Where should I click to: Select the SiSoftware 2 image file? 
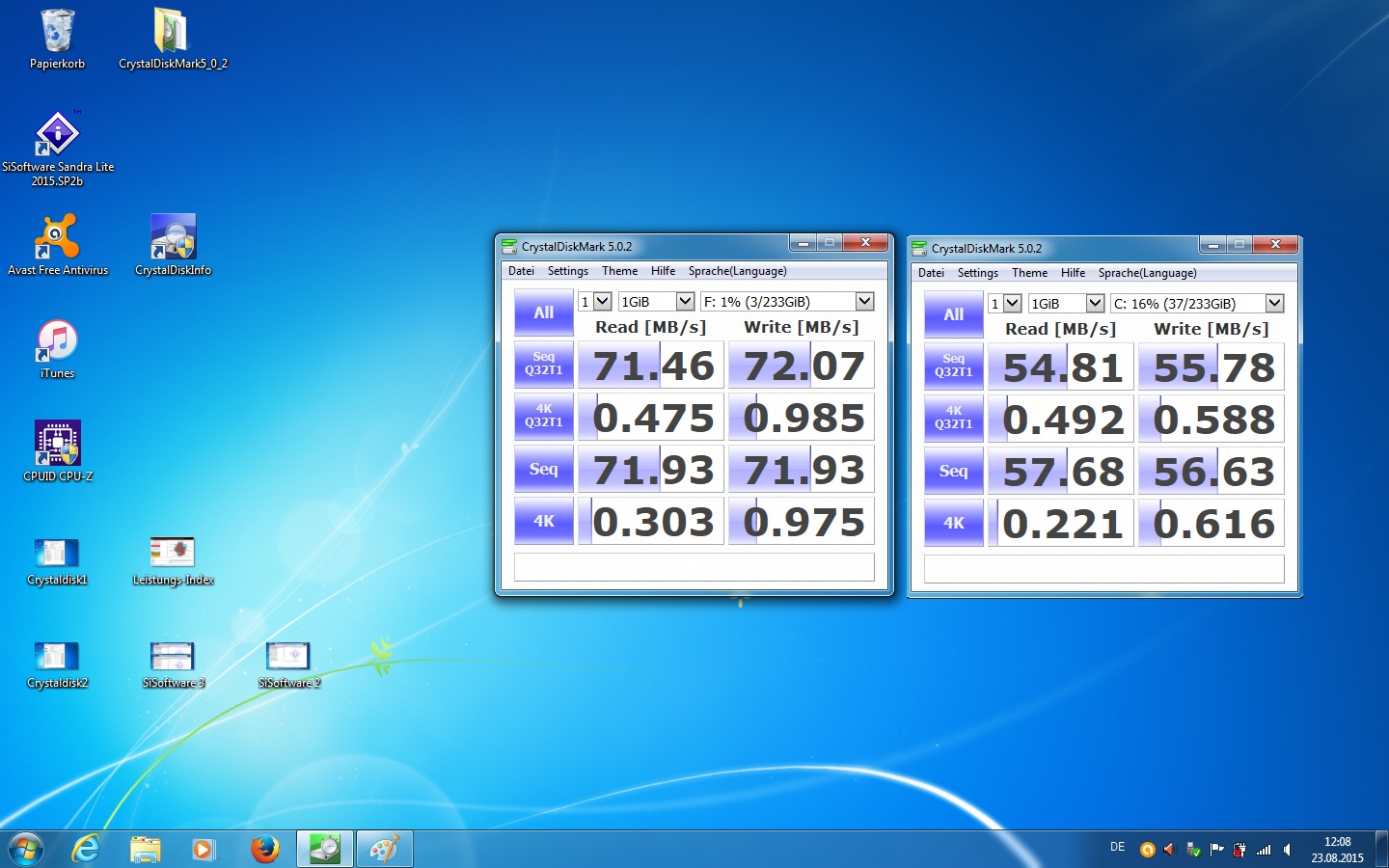288,665
